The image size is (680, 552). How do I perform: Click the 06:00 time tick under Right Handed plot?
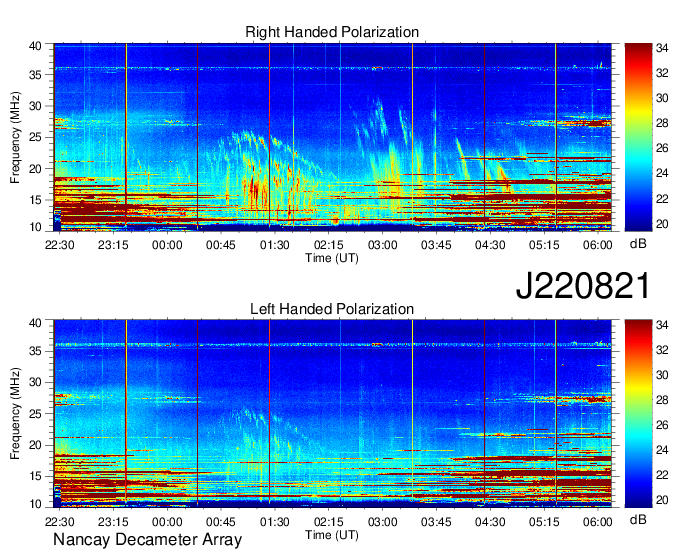[598, 245]
